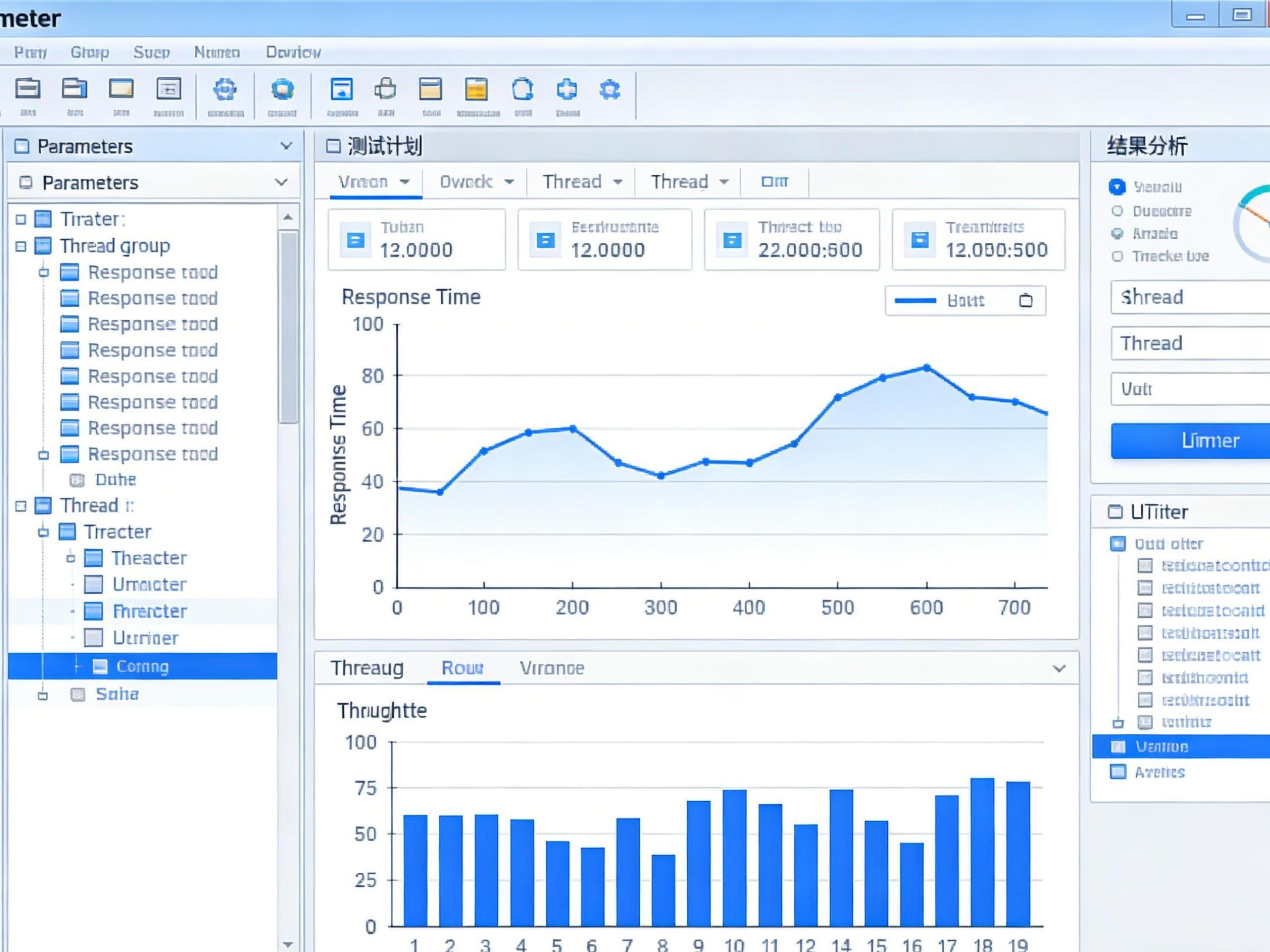Expand the lower chart panel chevron
The height and width of the screenshot is (952, 1270).
(x=1059, y=668)
